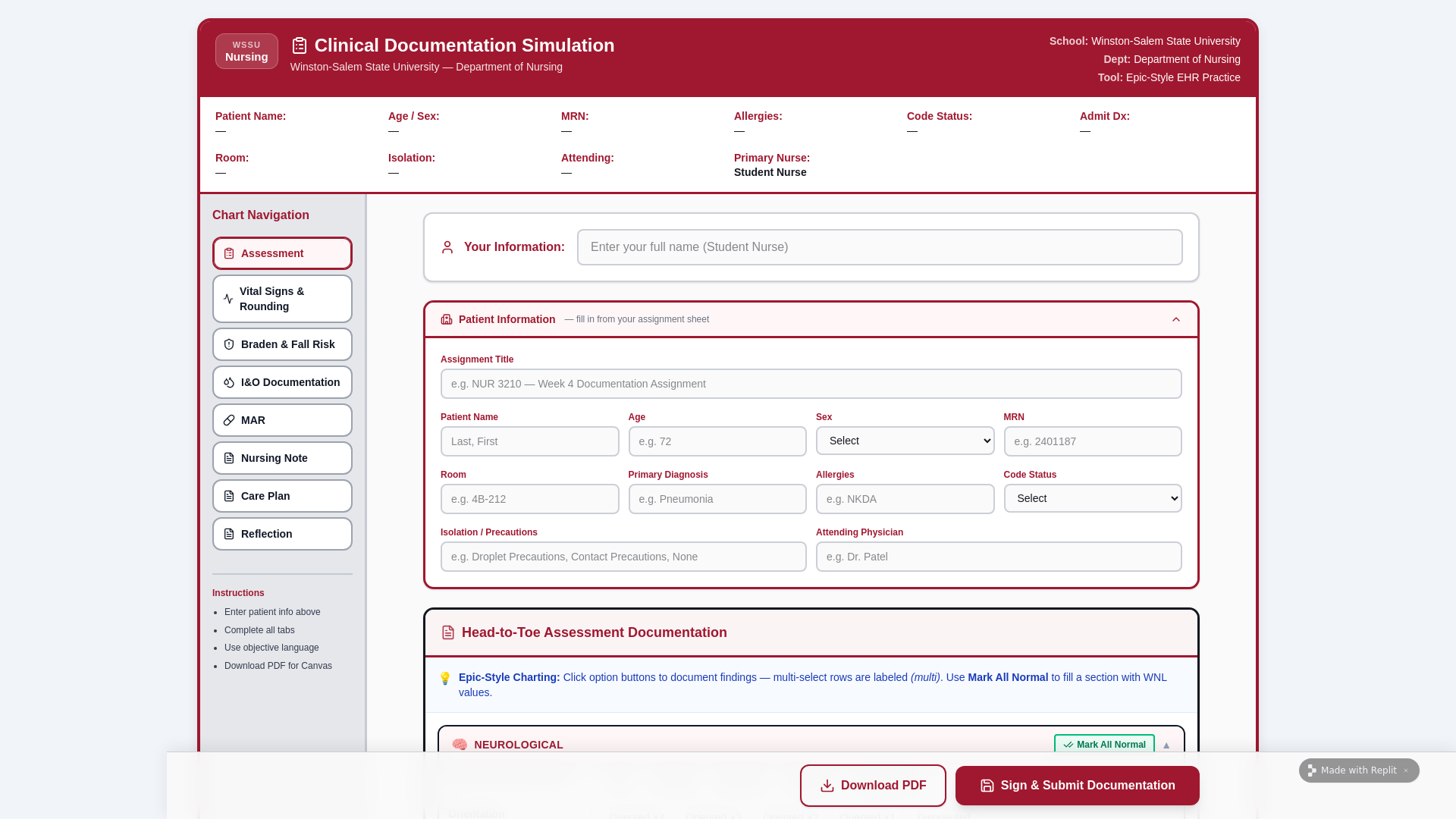The image size is (1456, 819).
Task: Focus the student nurse full name field
Action: pos(880,247)
